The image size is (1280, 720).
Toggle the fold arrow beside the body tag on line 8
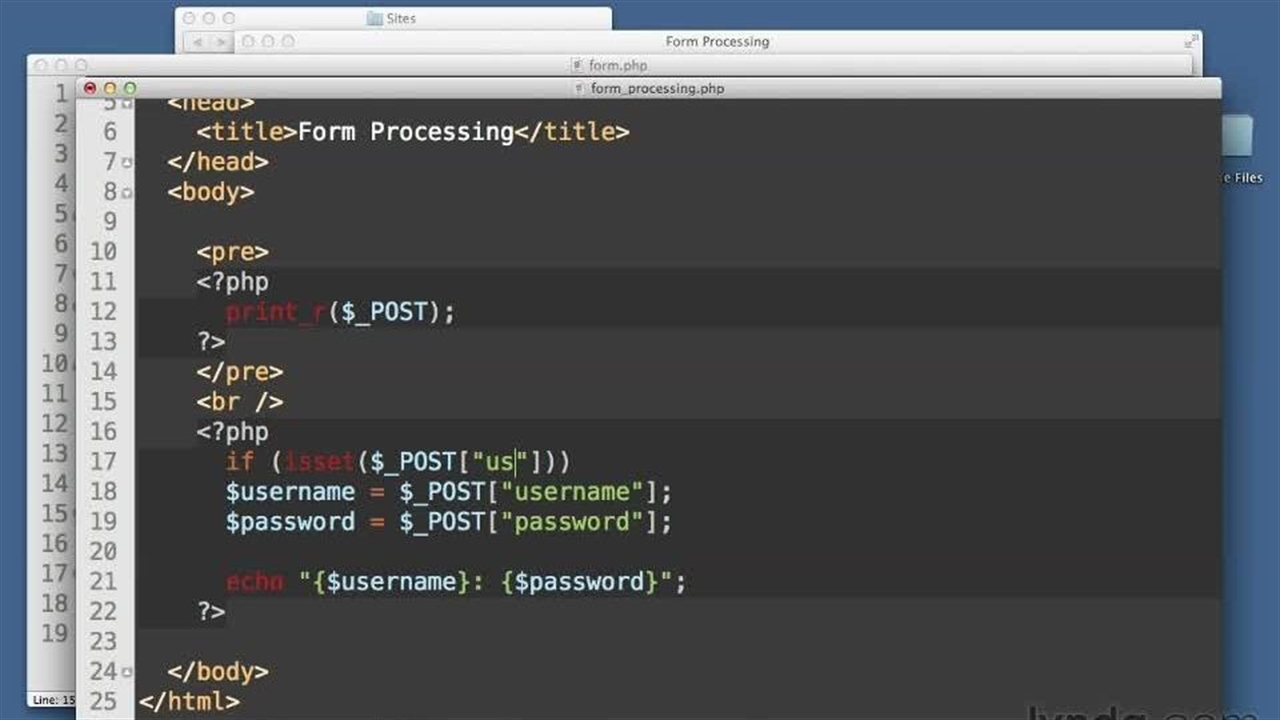126,192
